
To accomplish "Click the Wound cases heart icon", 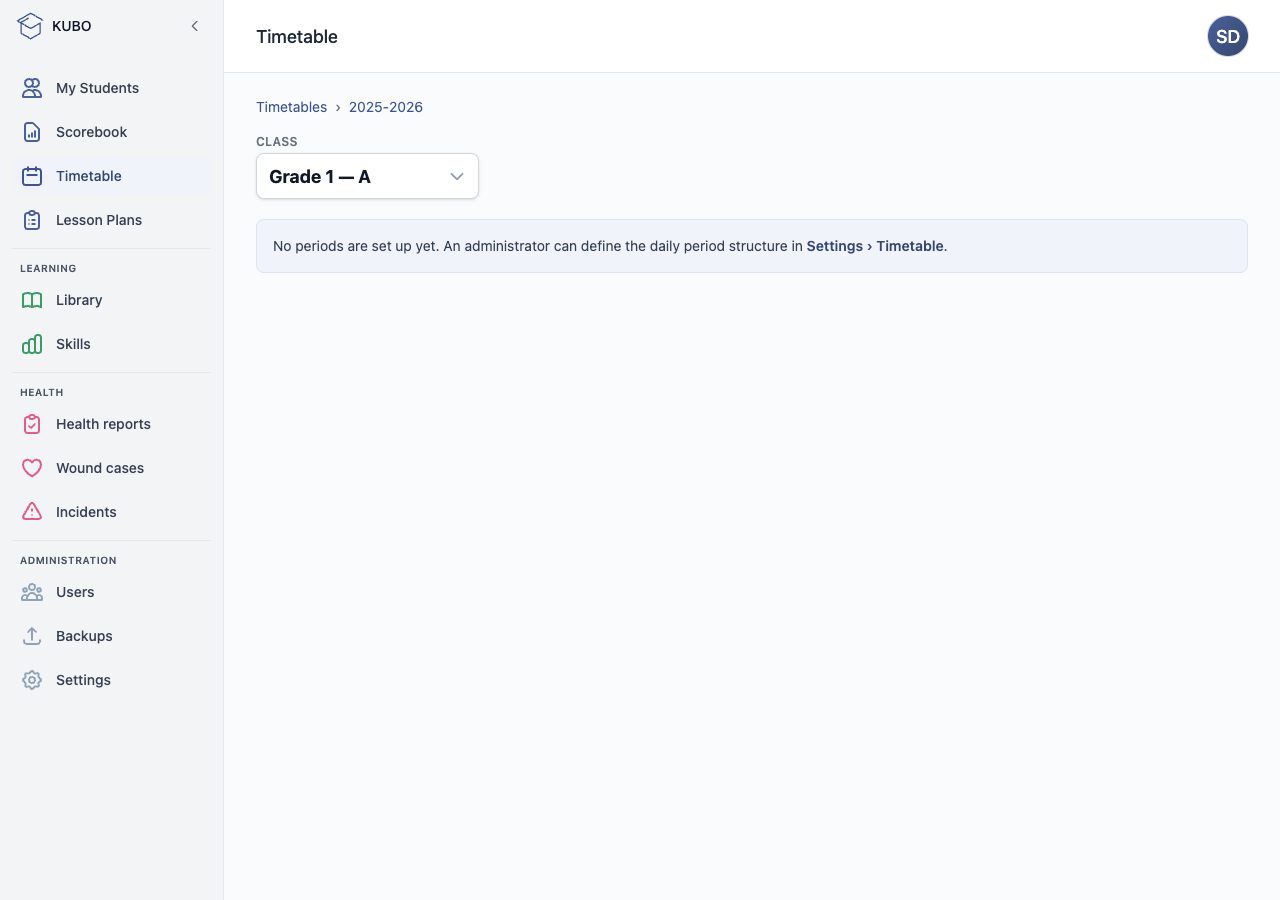I will (x=32, y=468).
